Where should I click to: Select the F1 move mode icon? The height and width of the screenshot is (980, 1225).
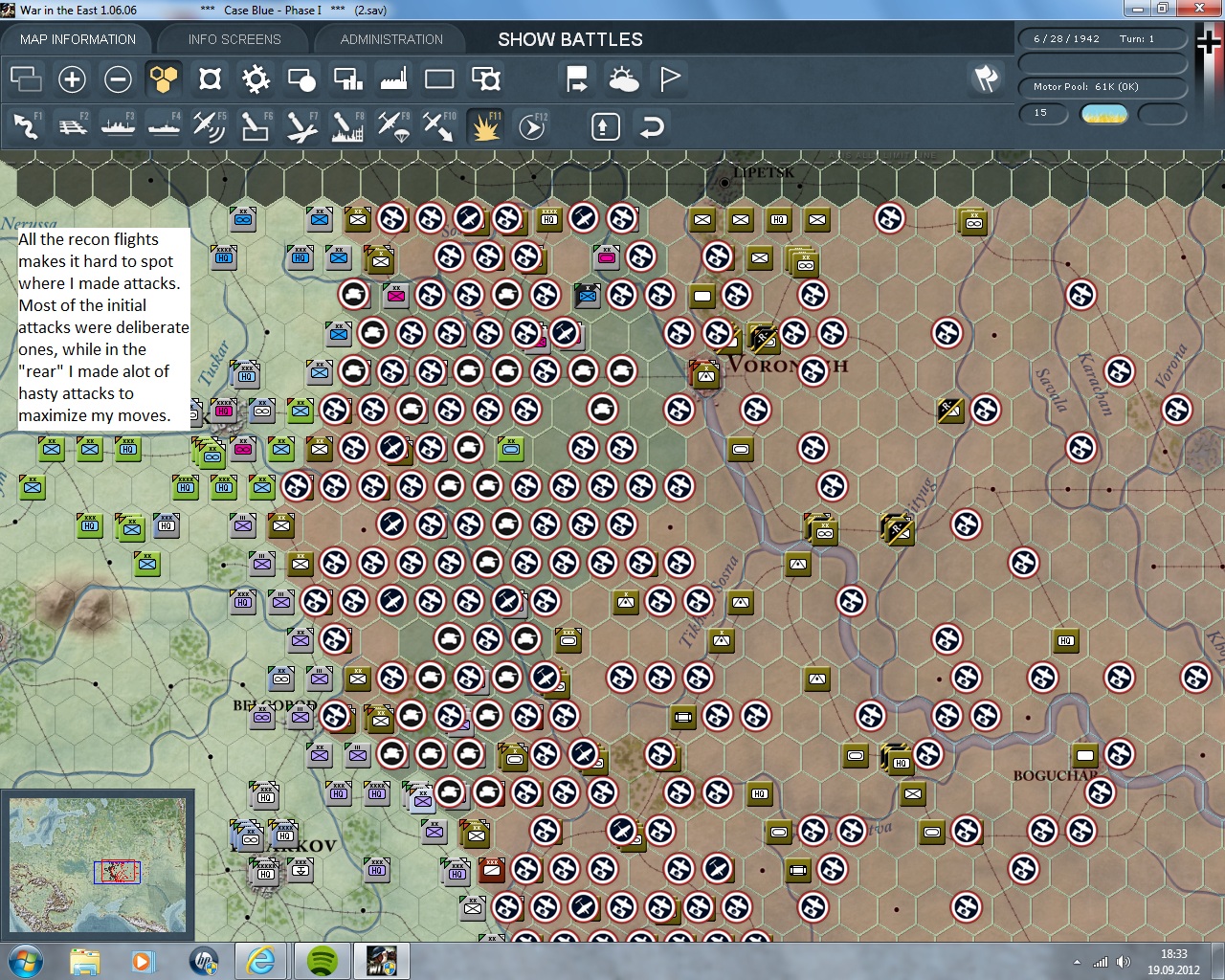coord(26,126)
